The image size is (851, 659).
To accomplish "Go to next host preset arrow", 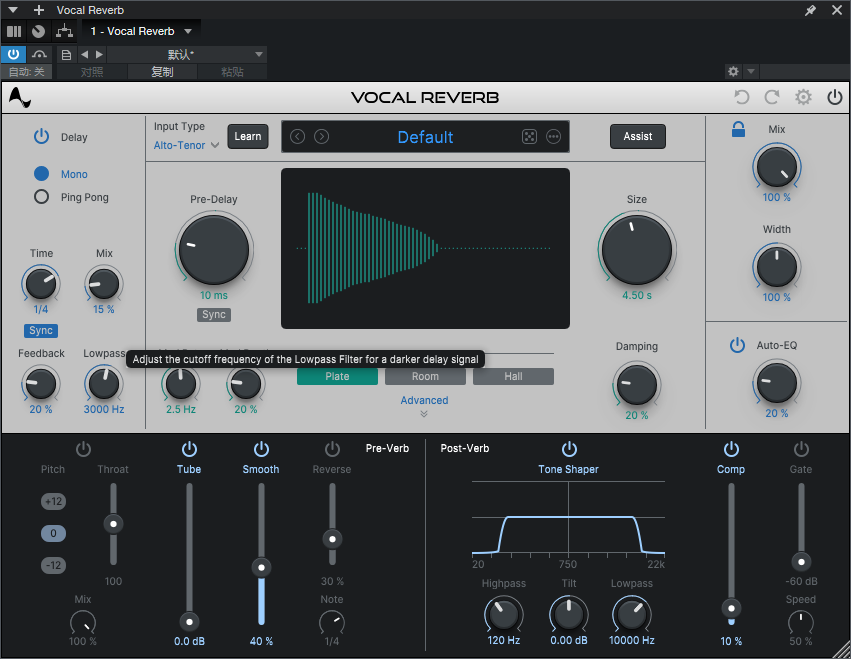I will click(99, 54).
